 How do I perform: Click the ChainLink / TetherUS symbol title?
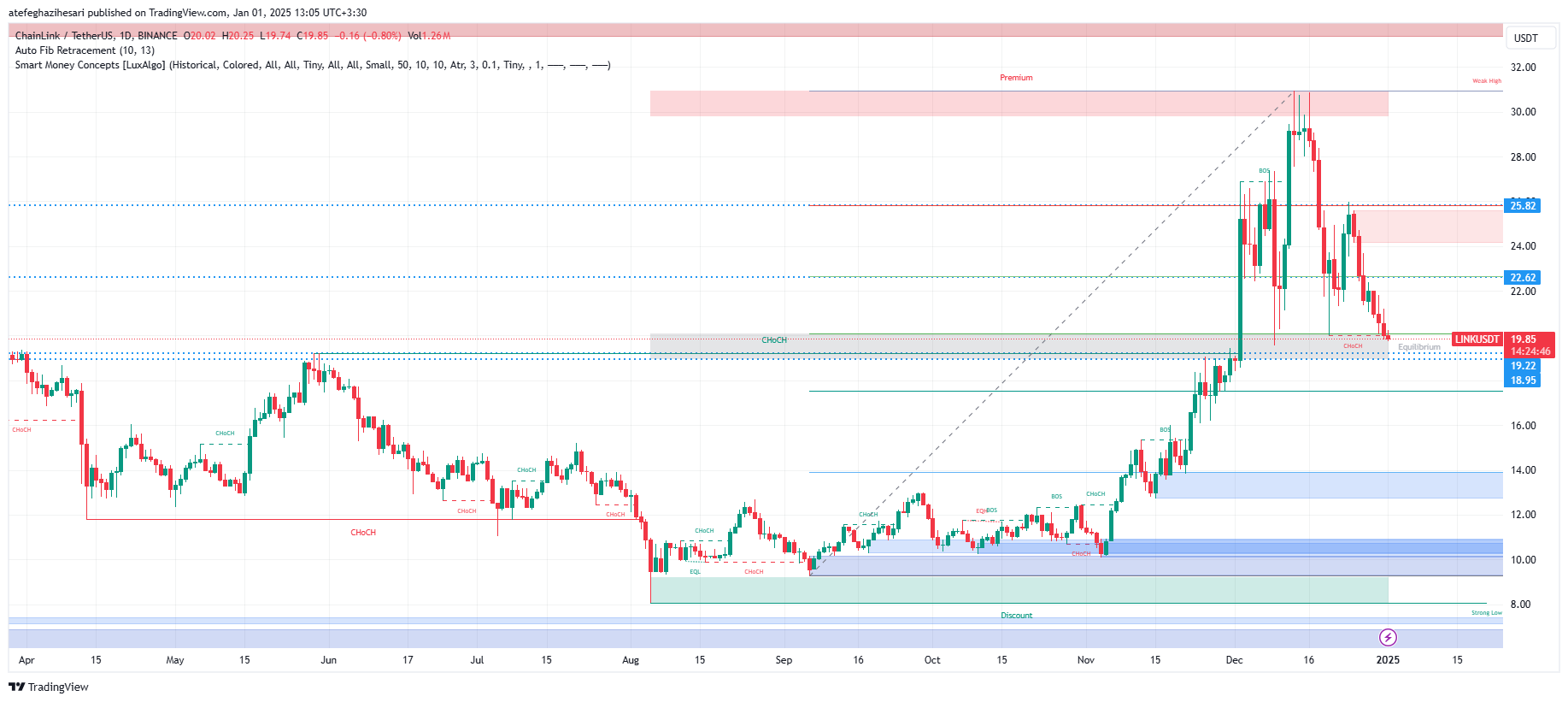point(97,36)
